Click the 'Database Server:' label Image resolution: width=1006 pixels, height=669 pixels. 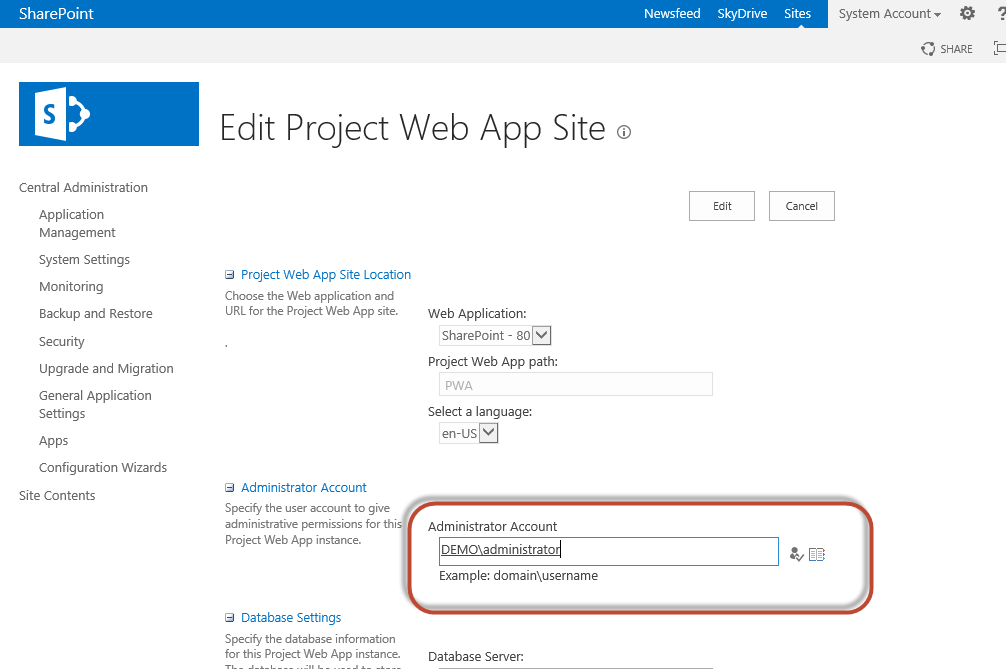(x=475, y=657)
